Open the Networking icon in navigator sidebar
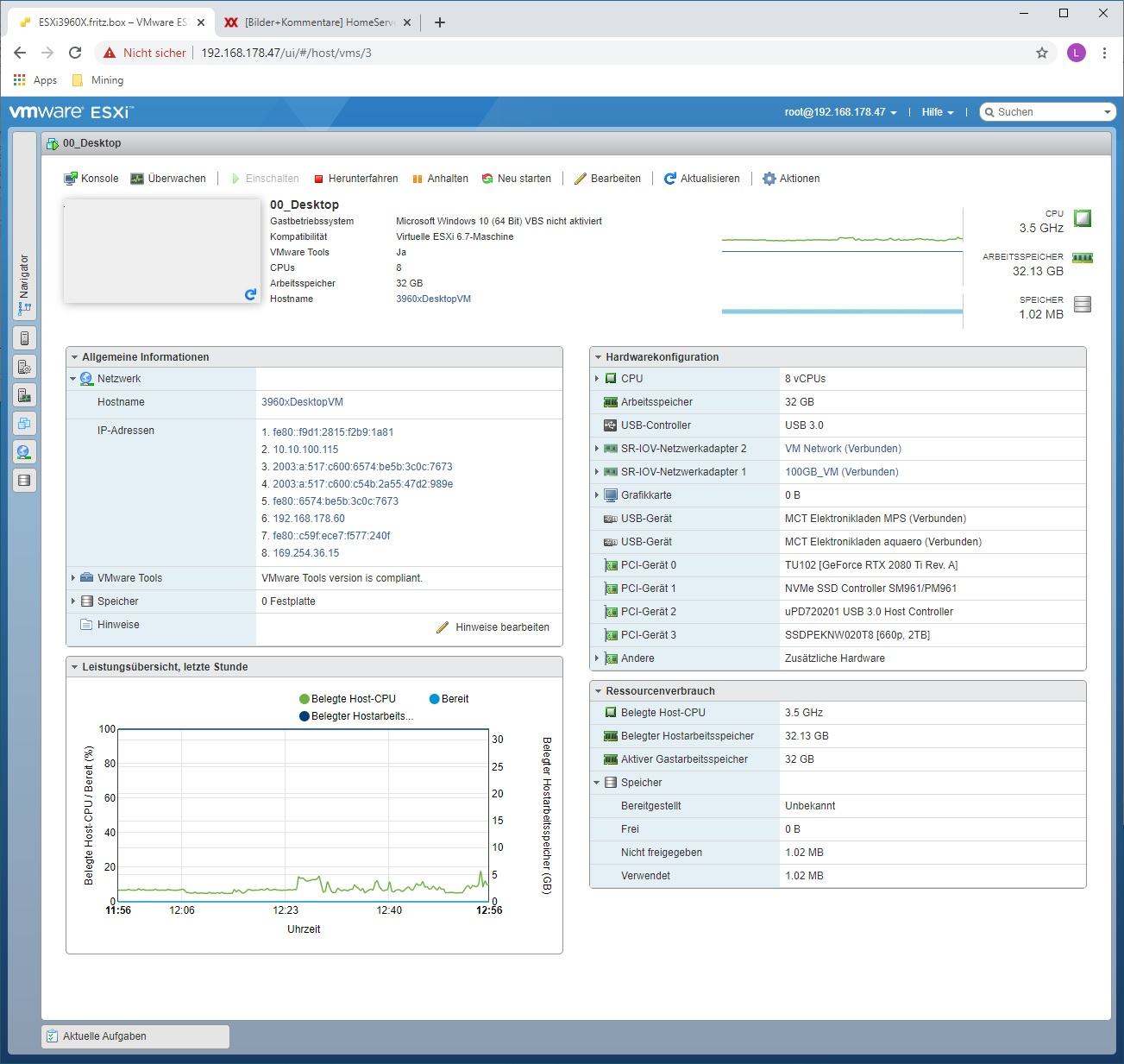Screen dimensions: 1124x1064 tap(24, 452)
